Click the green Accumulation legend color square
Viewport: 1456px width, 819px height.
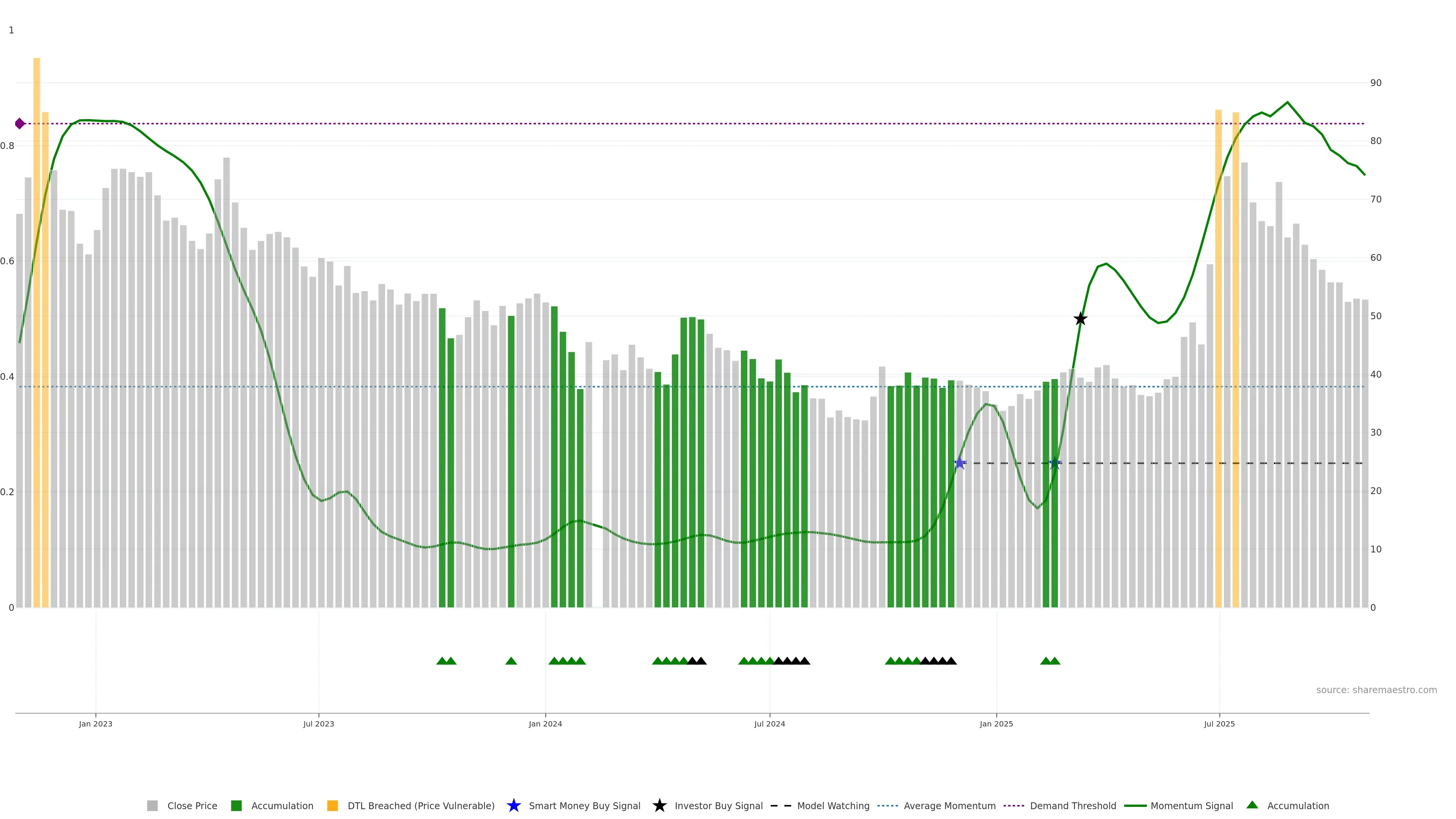click(x=236, y=805)
